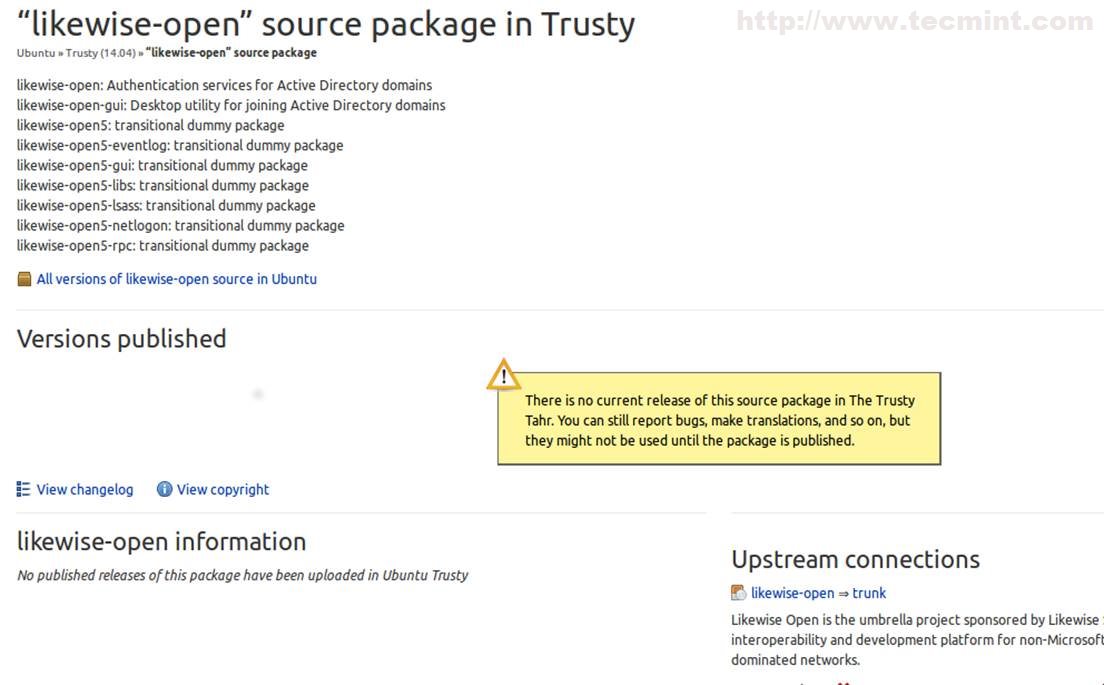Click the yellow no-current-release notice box
Image resolution: width=1104 pixels, height=685 pixels.
719,420
